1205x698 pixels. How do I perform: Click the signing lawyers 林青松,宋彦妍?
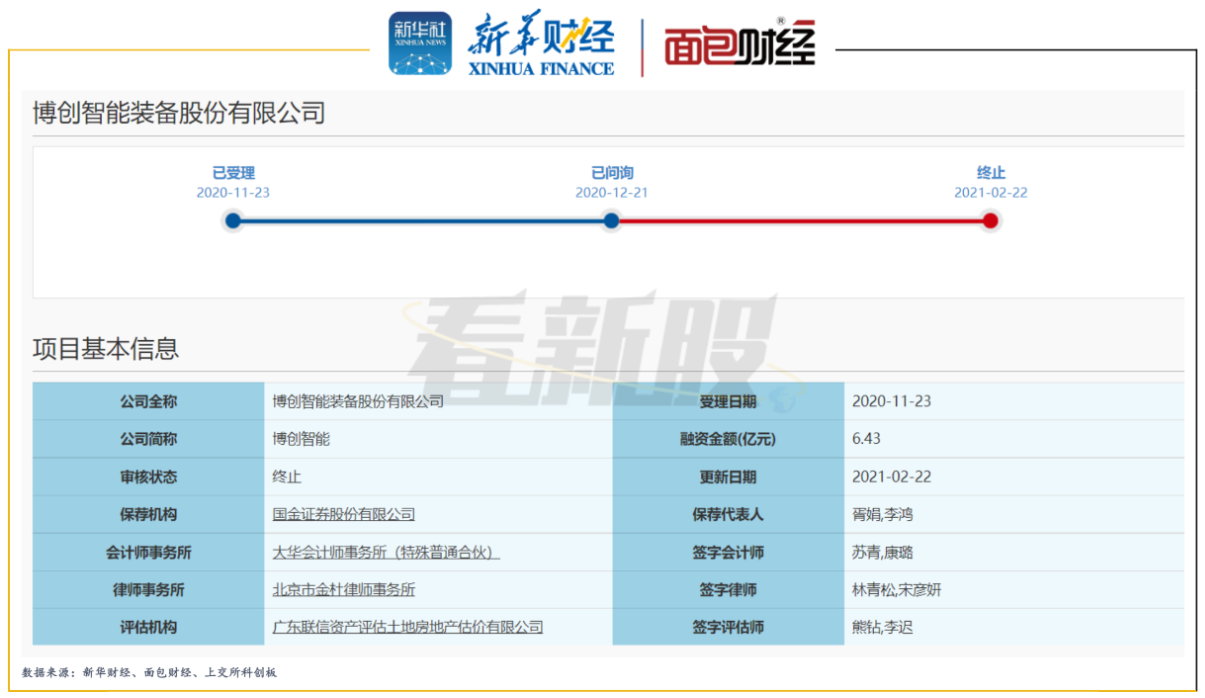pos(897,590)
